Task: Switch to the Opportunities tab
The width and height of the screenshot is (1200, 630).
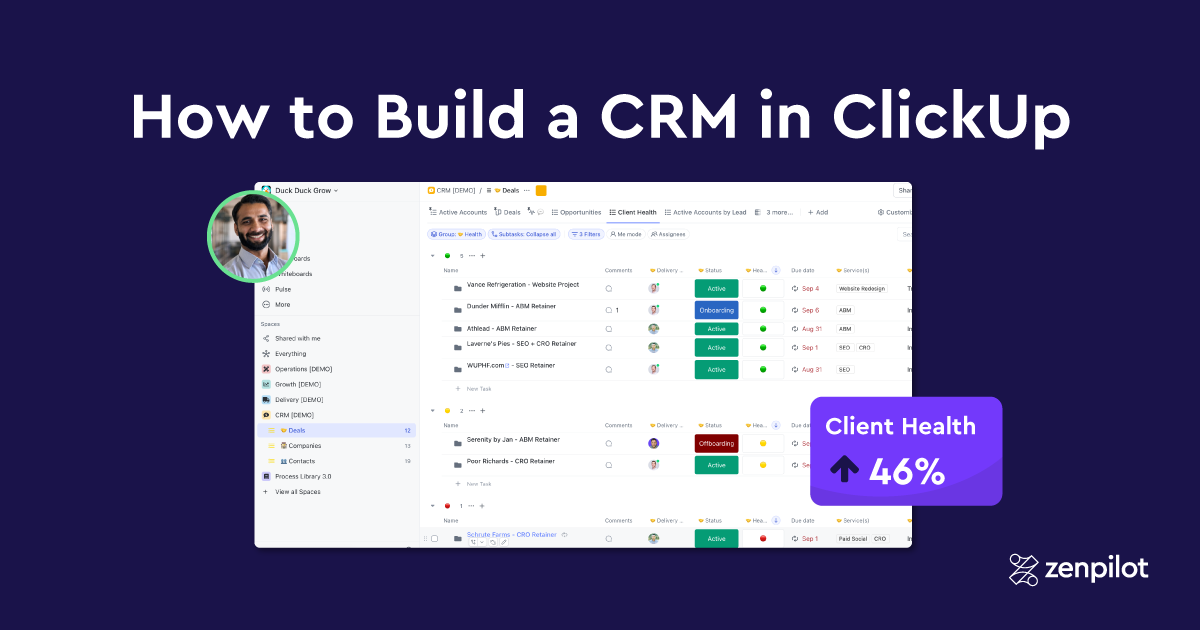Action: 580,212
